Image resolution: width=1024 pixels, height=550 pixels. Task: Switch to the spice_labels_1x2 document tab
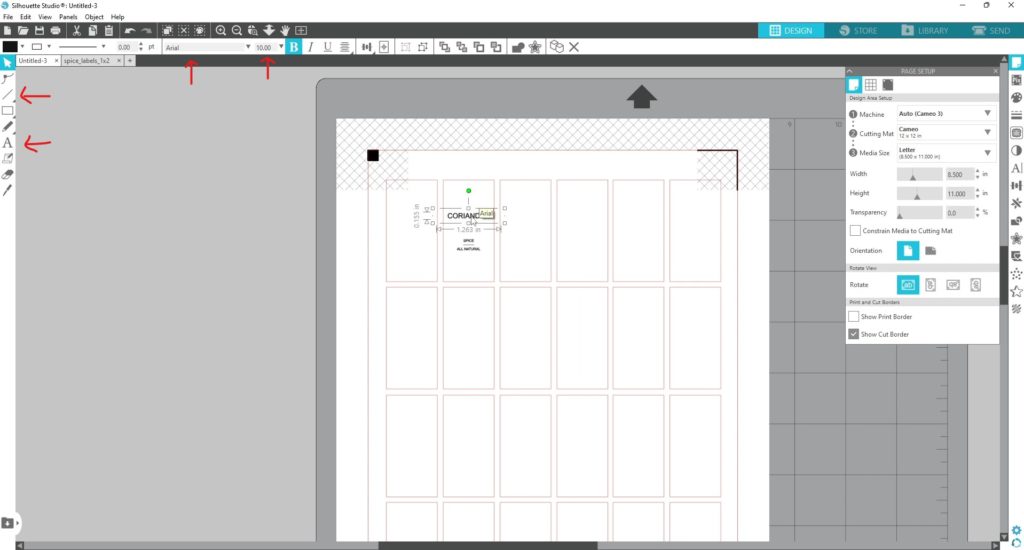coord(87,61)
